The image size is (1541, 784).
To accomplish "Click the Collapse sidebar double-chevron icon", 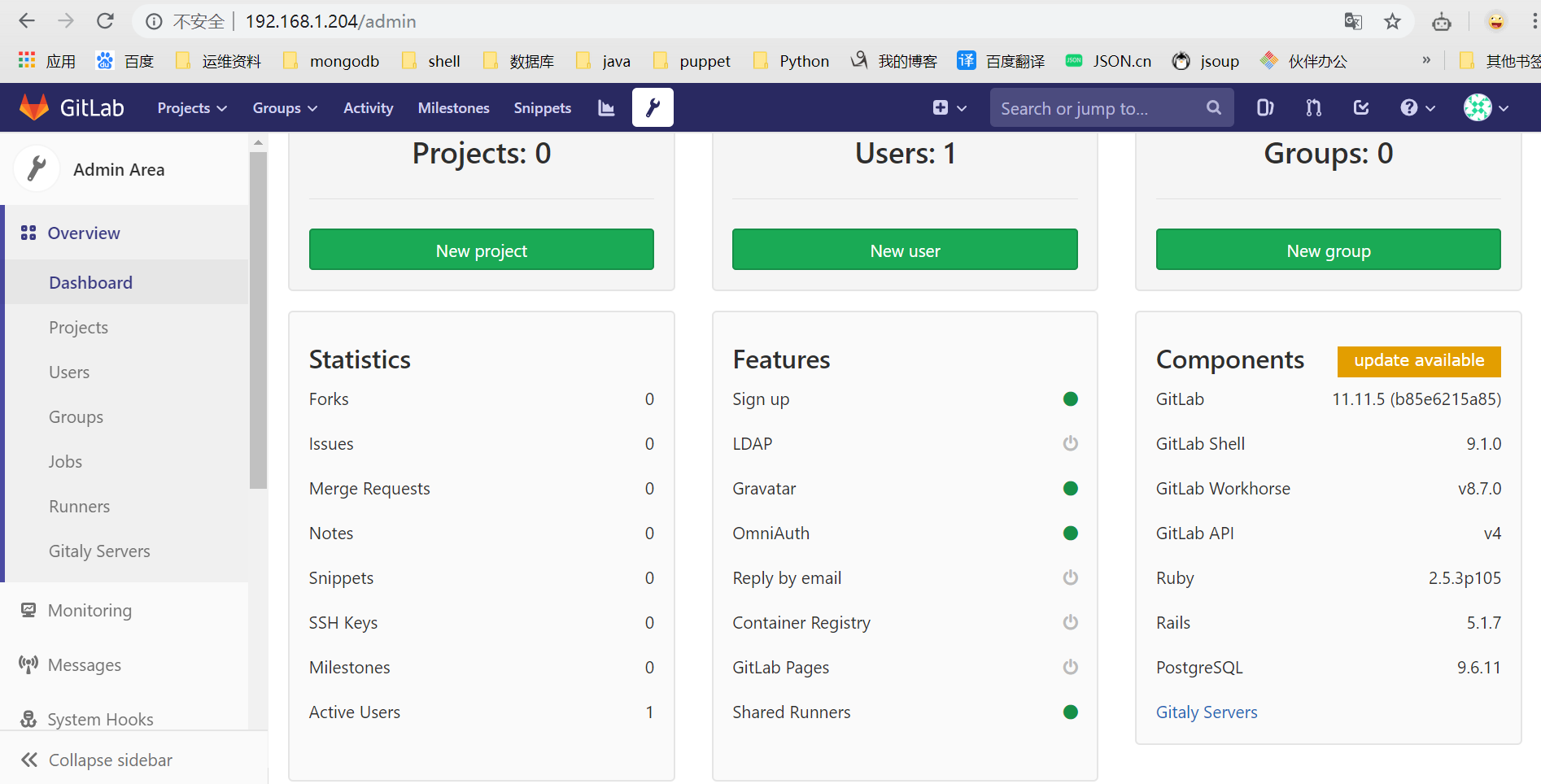I will click(x=29, y=760).
